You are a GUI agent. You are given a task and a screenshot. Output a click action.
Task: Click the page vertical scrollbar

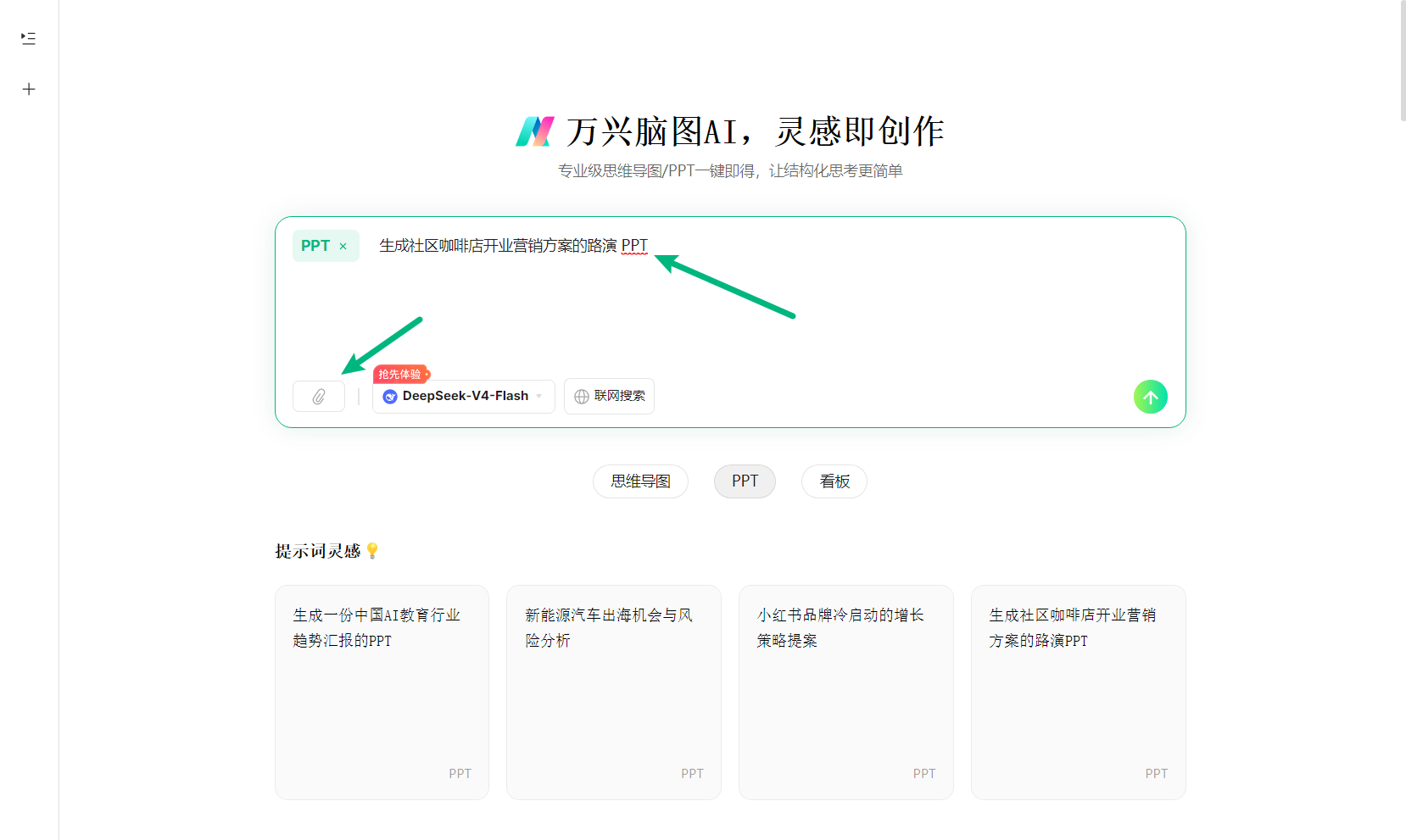point(1403,61)
